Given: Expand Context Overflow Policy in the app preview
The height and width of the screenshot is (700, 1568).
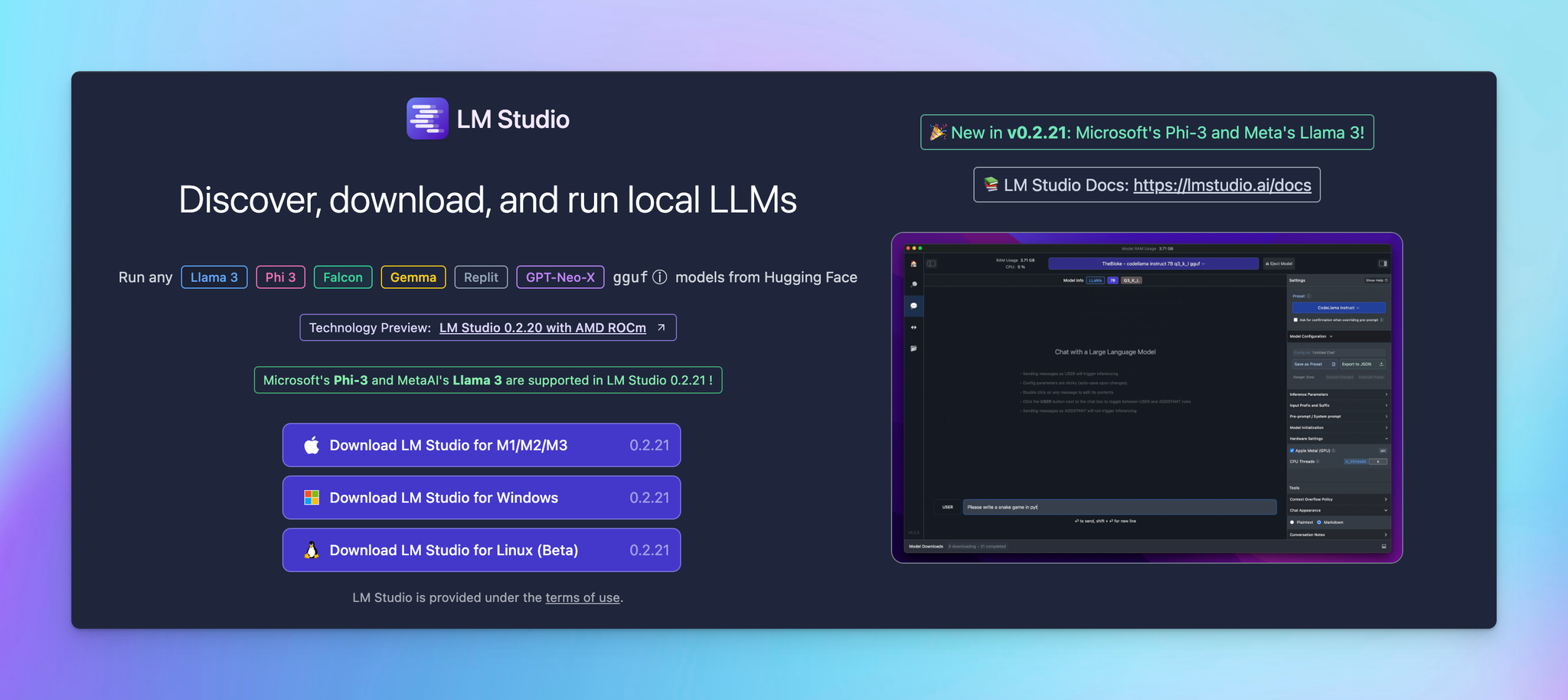Looking at the screenshot, I should click(x=1338, y=499).
